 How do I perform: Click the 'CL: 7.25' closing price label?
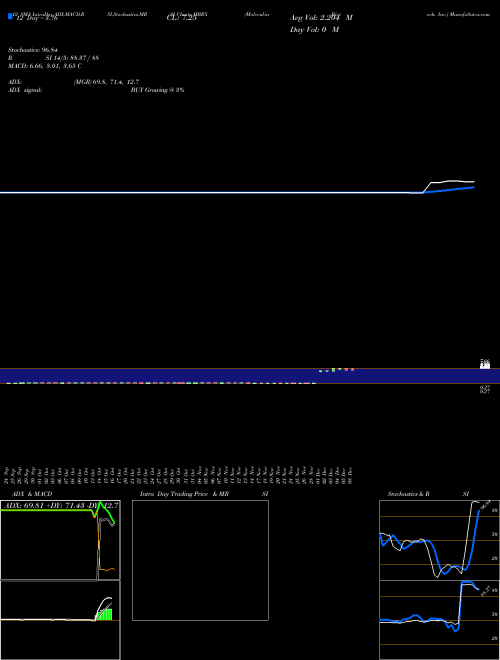pos(181,18)
